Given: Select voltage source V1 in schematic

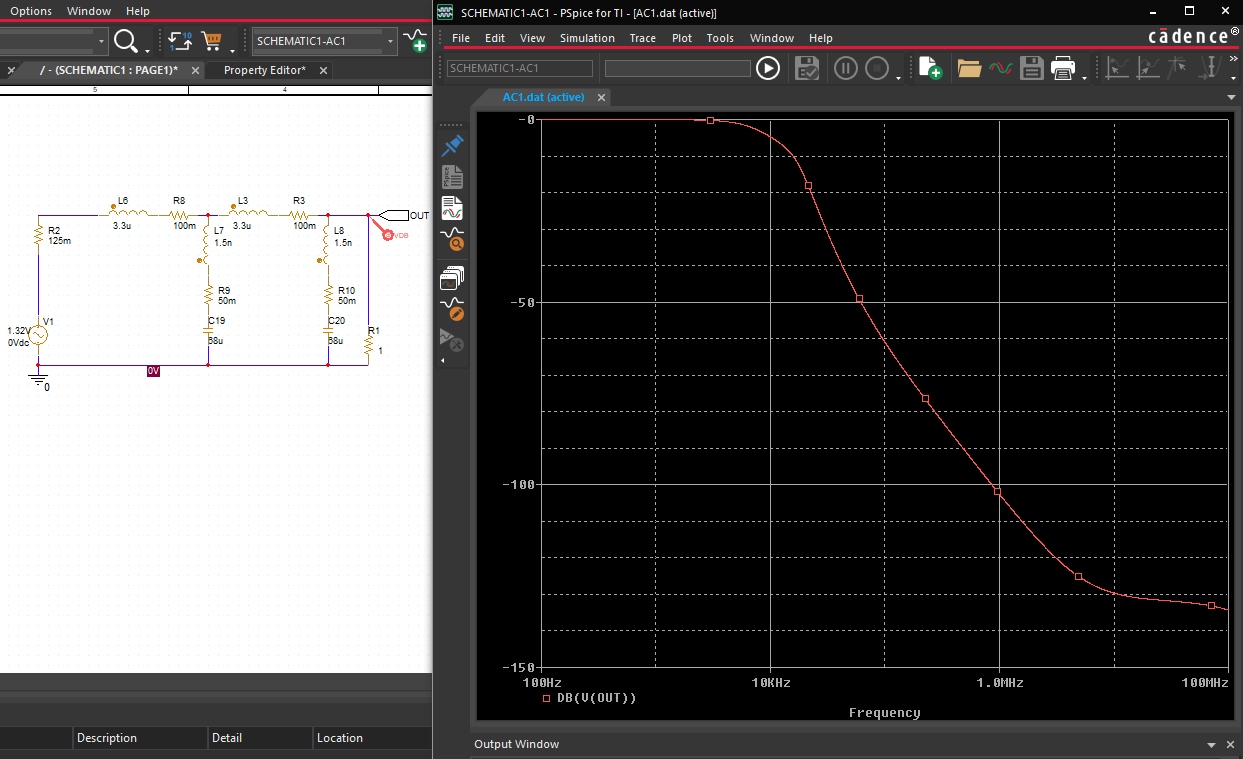Looking at the screenshot, I should click(38, 334).
